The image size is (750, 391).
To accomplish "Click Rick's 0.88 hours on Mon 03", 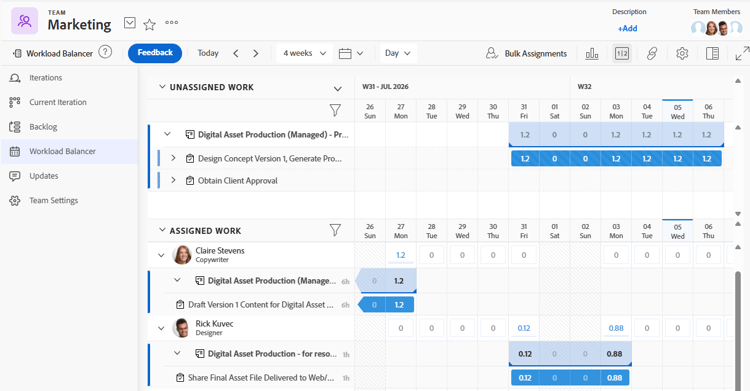I will click(616, 328).
